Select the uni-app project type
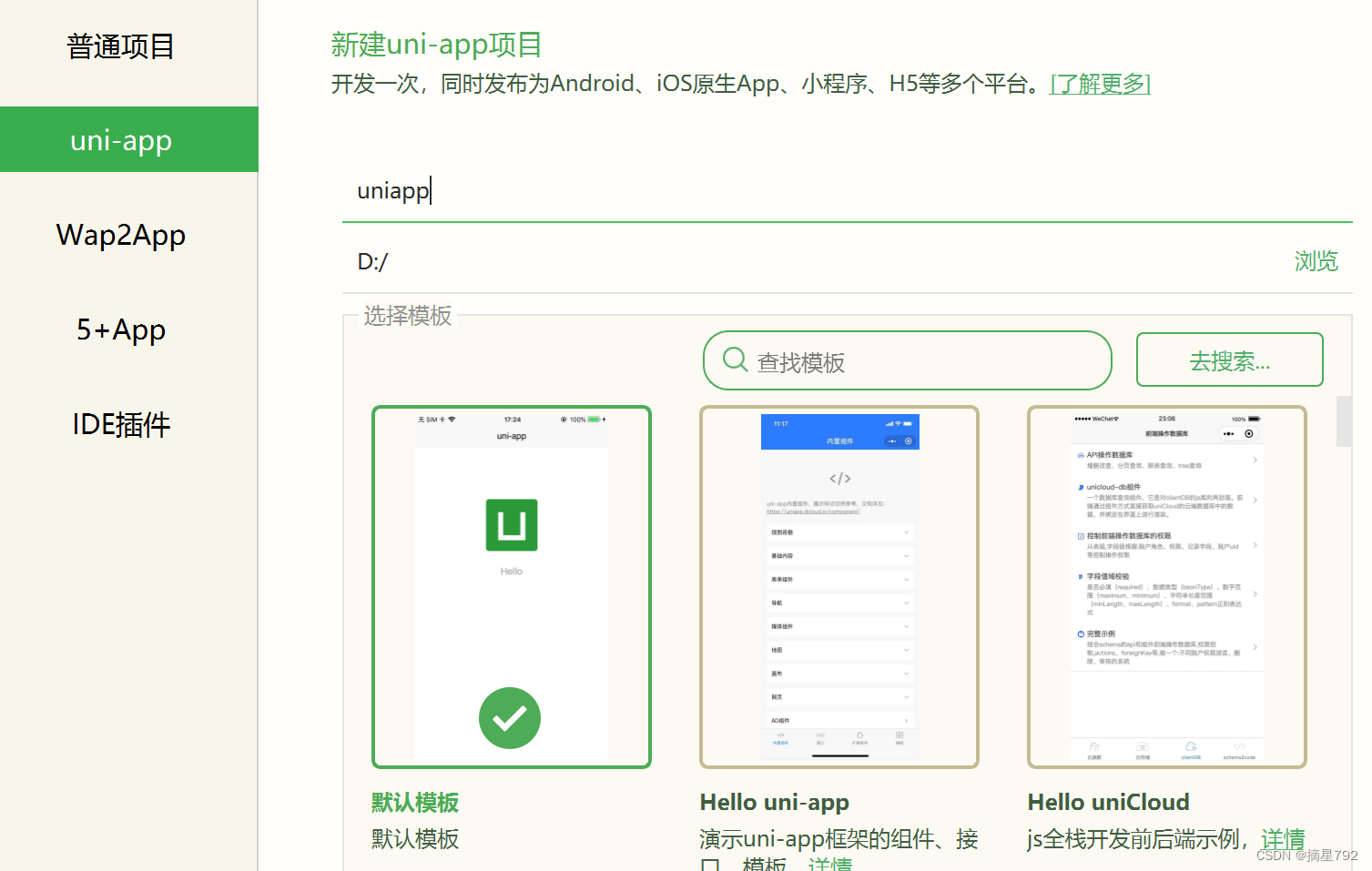1372x871 pixels. coord(119,139)
